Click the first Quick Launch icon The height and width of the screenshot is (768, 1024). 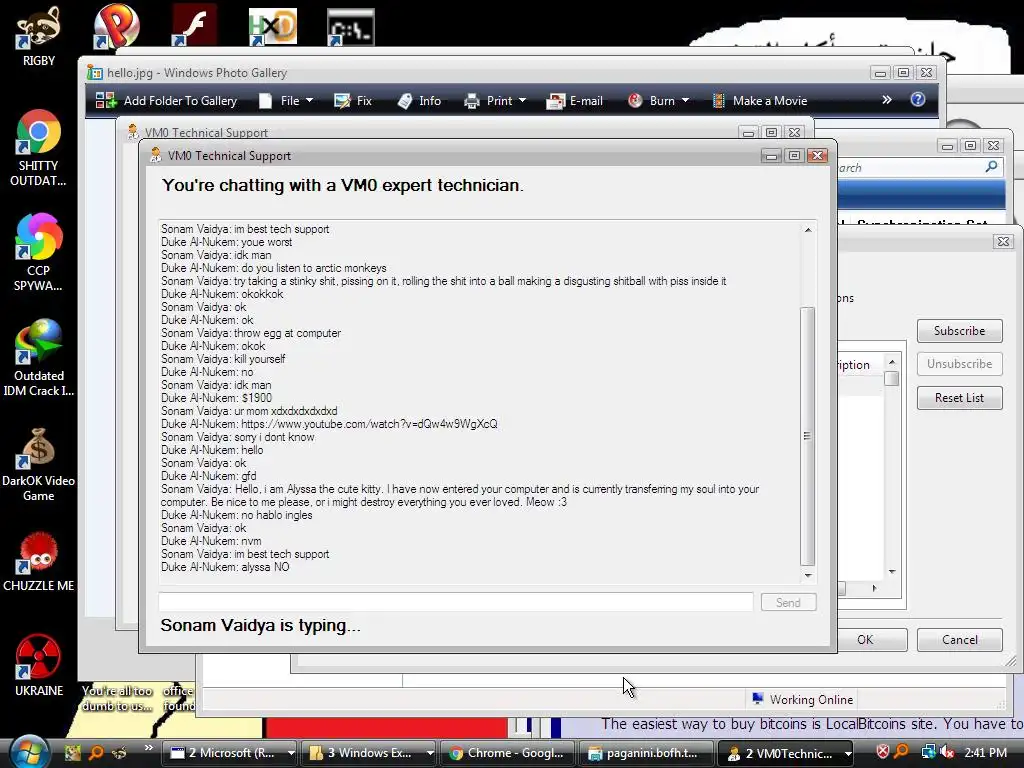pyautogui.click(x=72, y=752)
